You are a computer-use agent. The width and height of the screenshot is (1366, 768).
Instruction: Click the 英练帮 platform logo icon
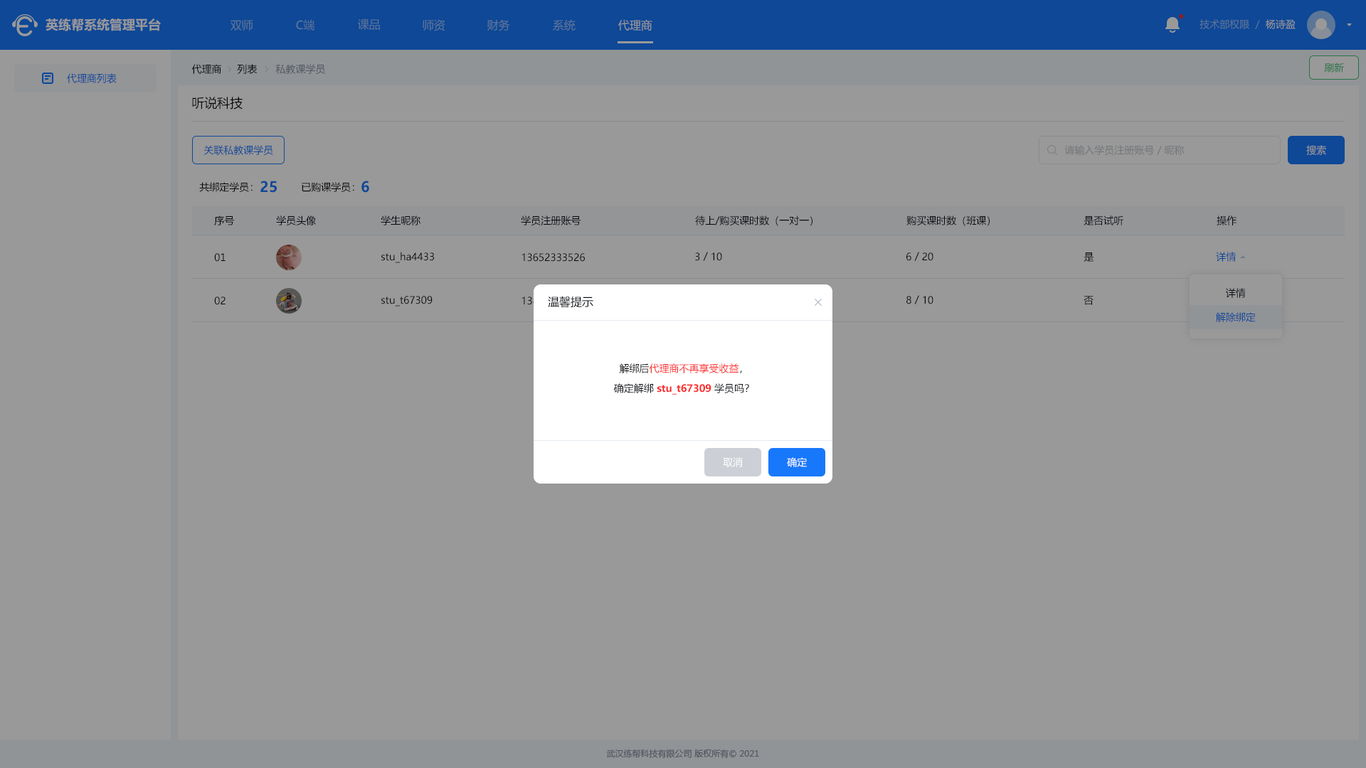point(24,25)
